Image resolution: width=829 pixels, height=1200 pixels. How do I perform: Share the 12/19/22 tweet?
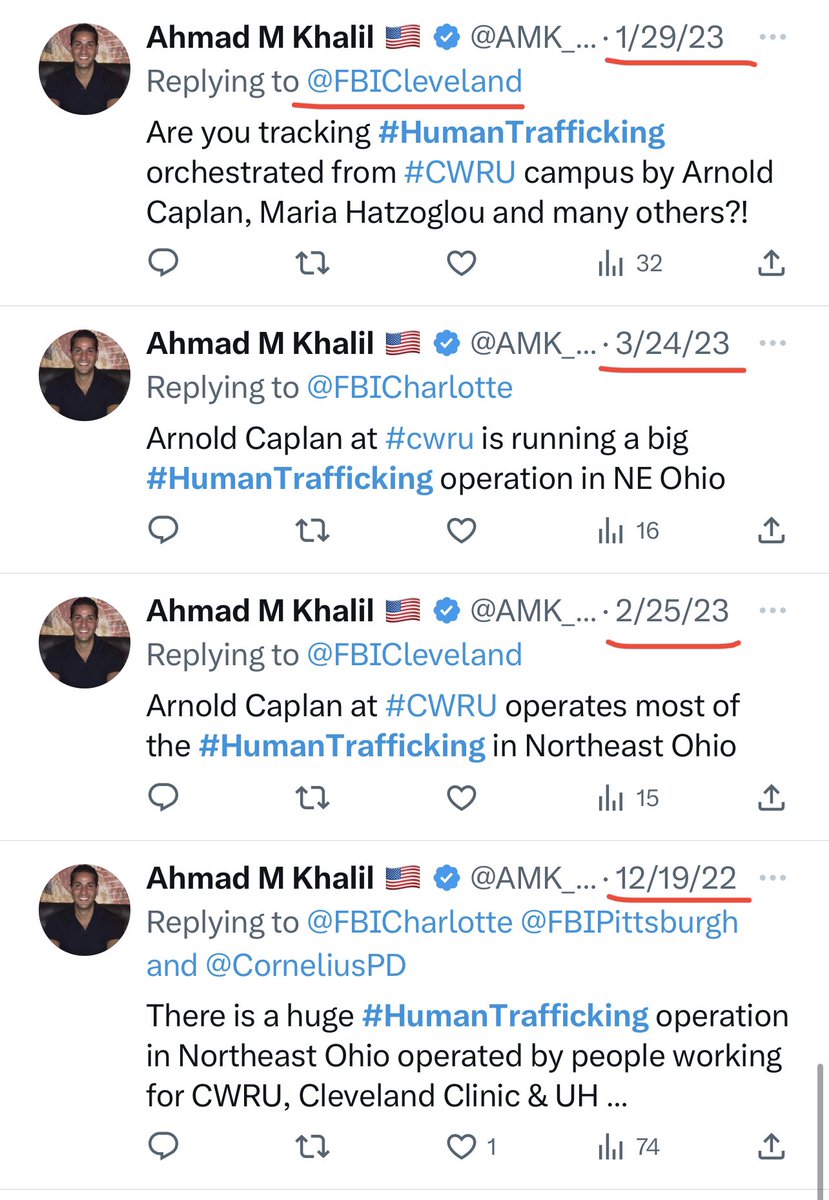pyautogui.click(x=771, y=1146)
